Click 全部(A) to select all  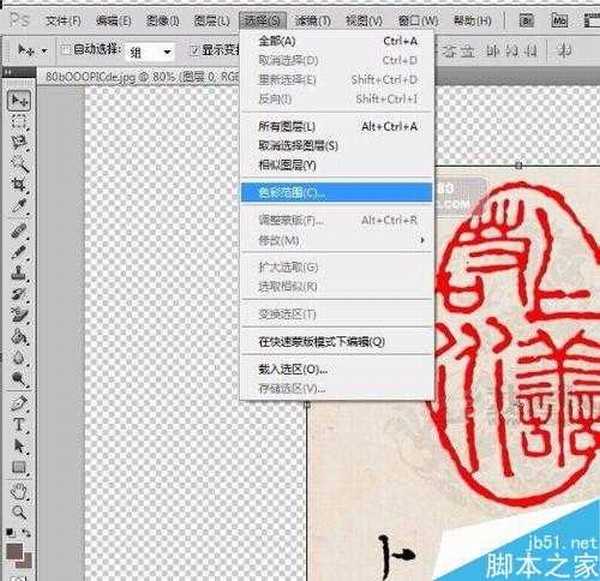[x=276, y=41]
